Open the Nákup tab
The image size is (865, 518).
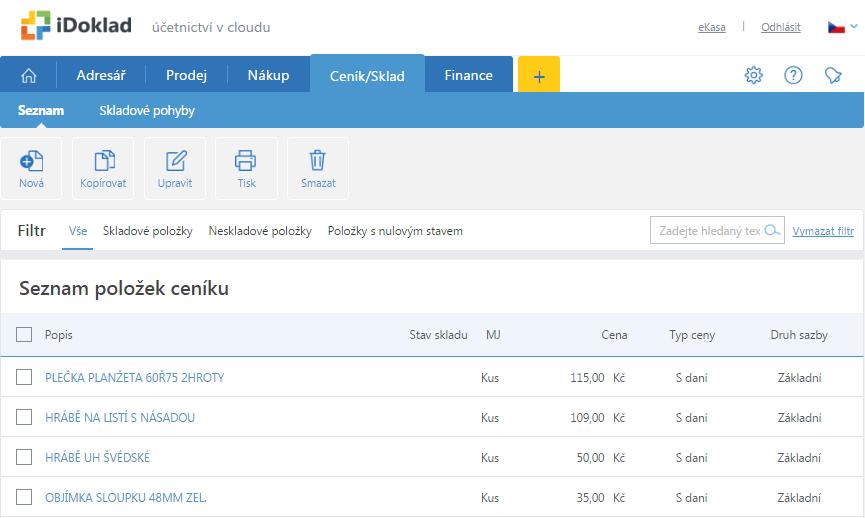[x=268, y=75]
